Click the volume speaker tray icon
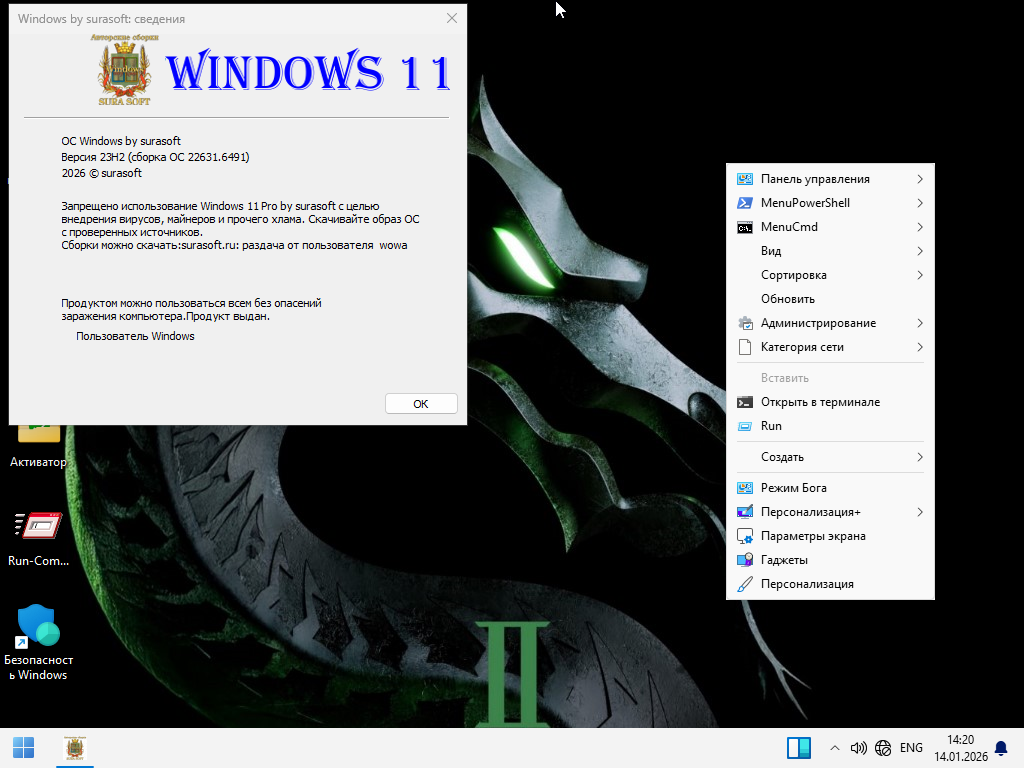1024x768 pixels. click(x=858, y=748)
